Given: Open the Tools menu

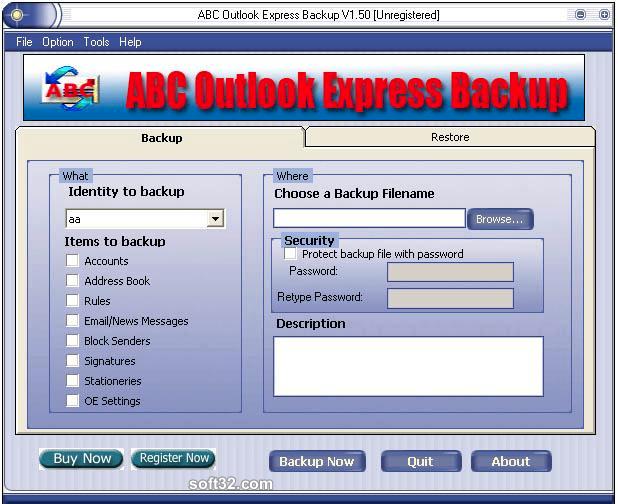Looking at the screenshot, I should coord(96,42).
